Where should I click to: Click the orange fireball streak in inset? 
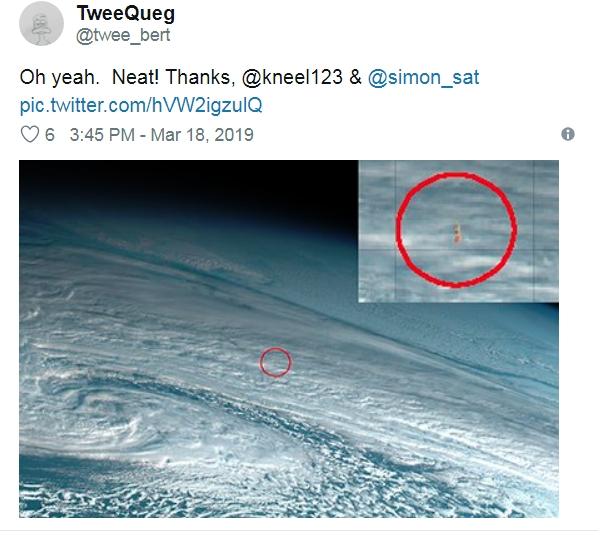pyautogui.click(x=457, y=233)
